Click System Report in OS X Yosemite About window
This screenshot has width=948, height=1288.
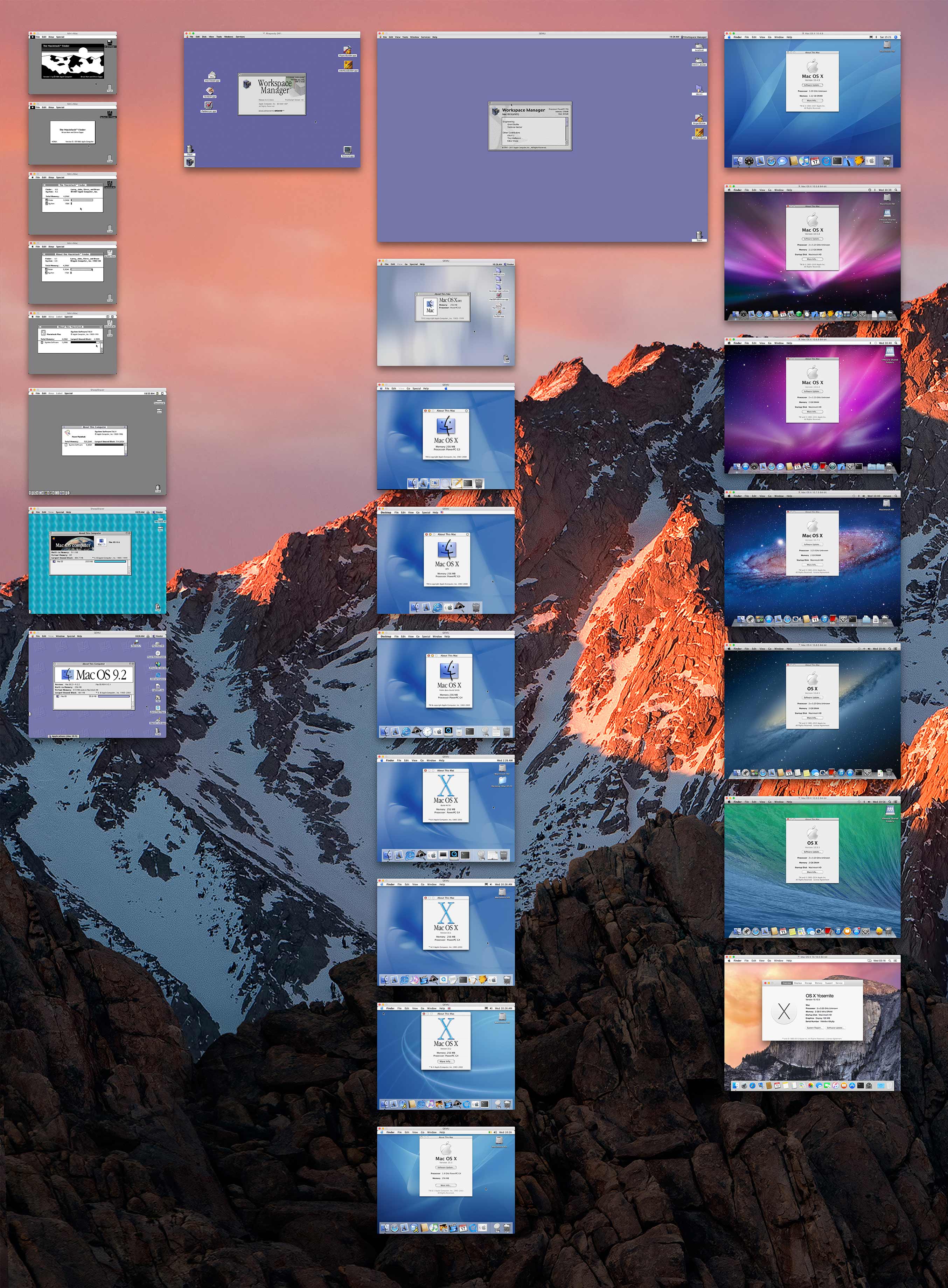click(815, 1028)
